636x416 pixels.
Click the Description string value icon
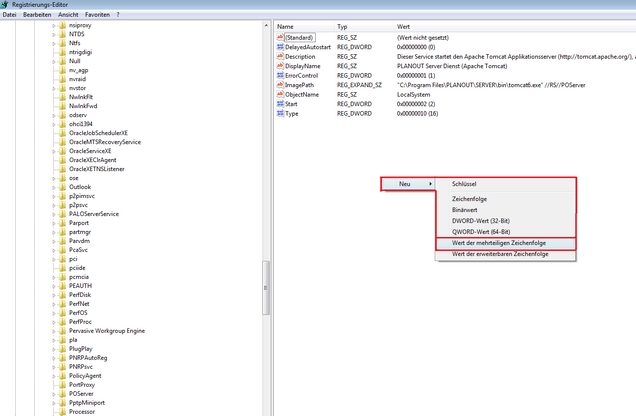click(x=280, y=56)
